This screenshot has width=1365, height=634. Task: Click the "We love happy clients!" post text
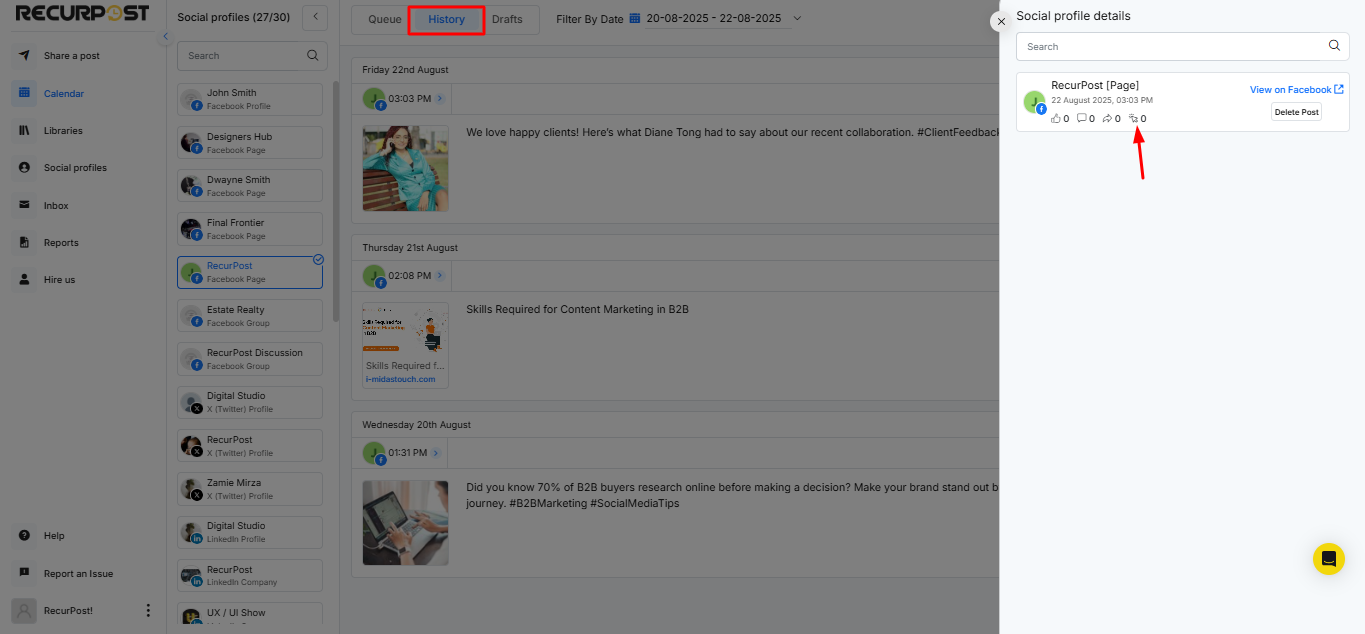click(732, 132)
